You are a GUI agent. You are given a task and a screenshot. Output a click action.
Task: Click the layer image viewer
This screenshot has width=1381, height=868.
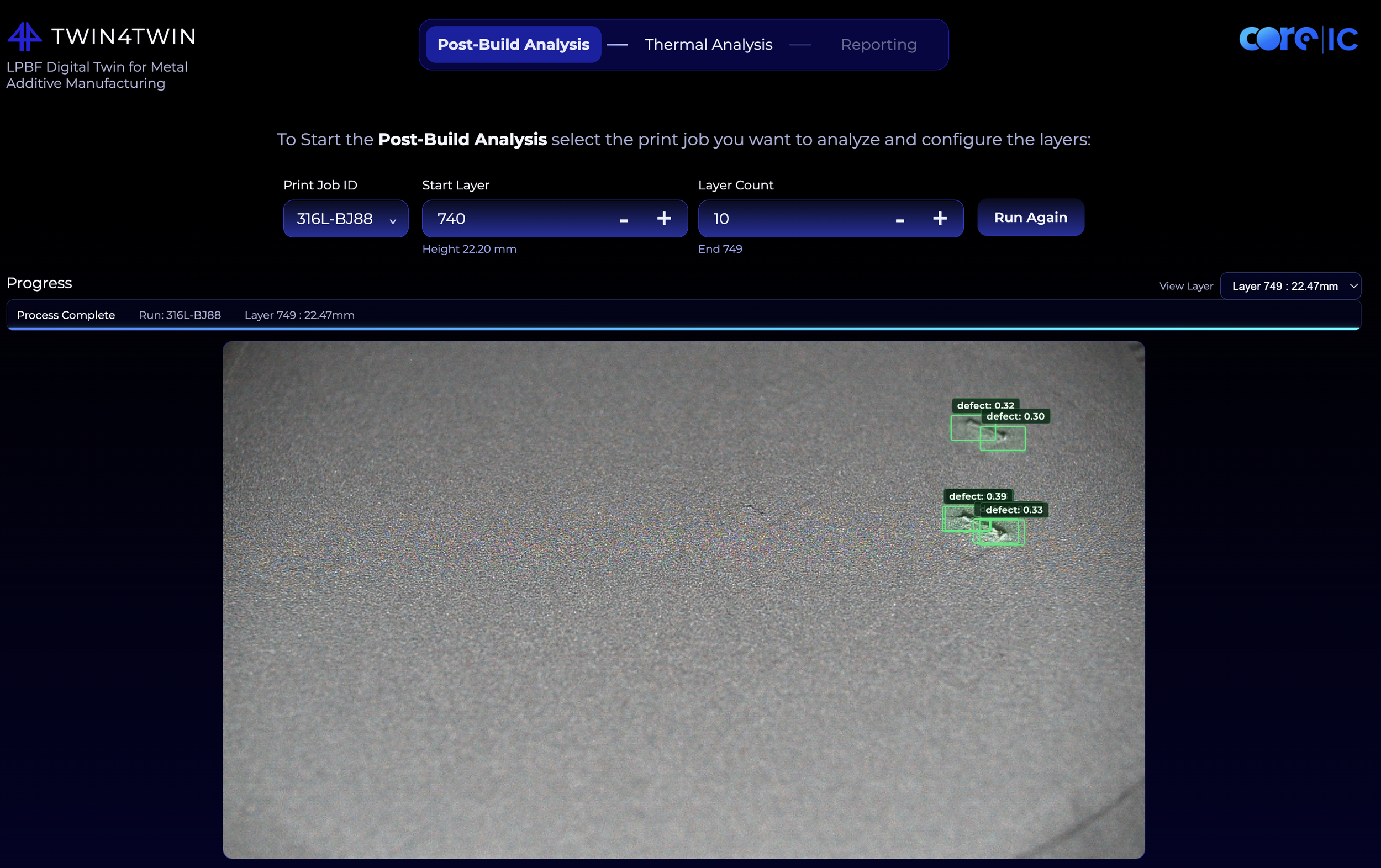pyautogui.click(x=684, y=600)
